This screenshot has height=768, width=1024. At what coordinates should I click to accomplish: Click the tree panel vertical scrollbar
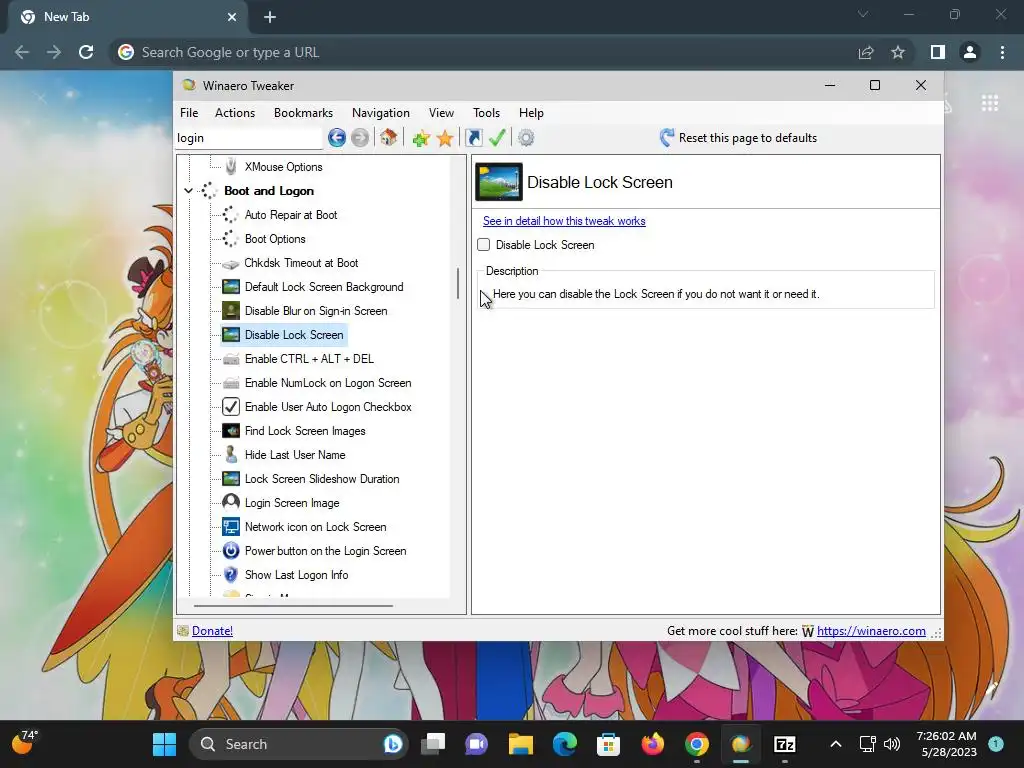tap(458, 283)
